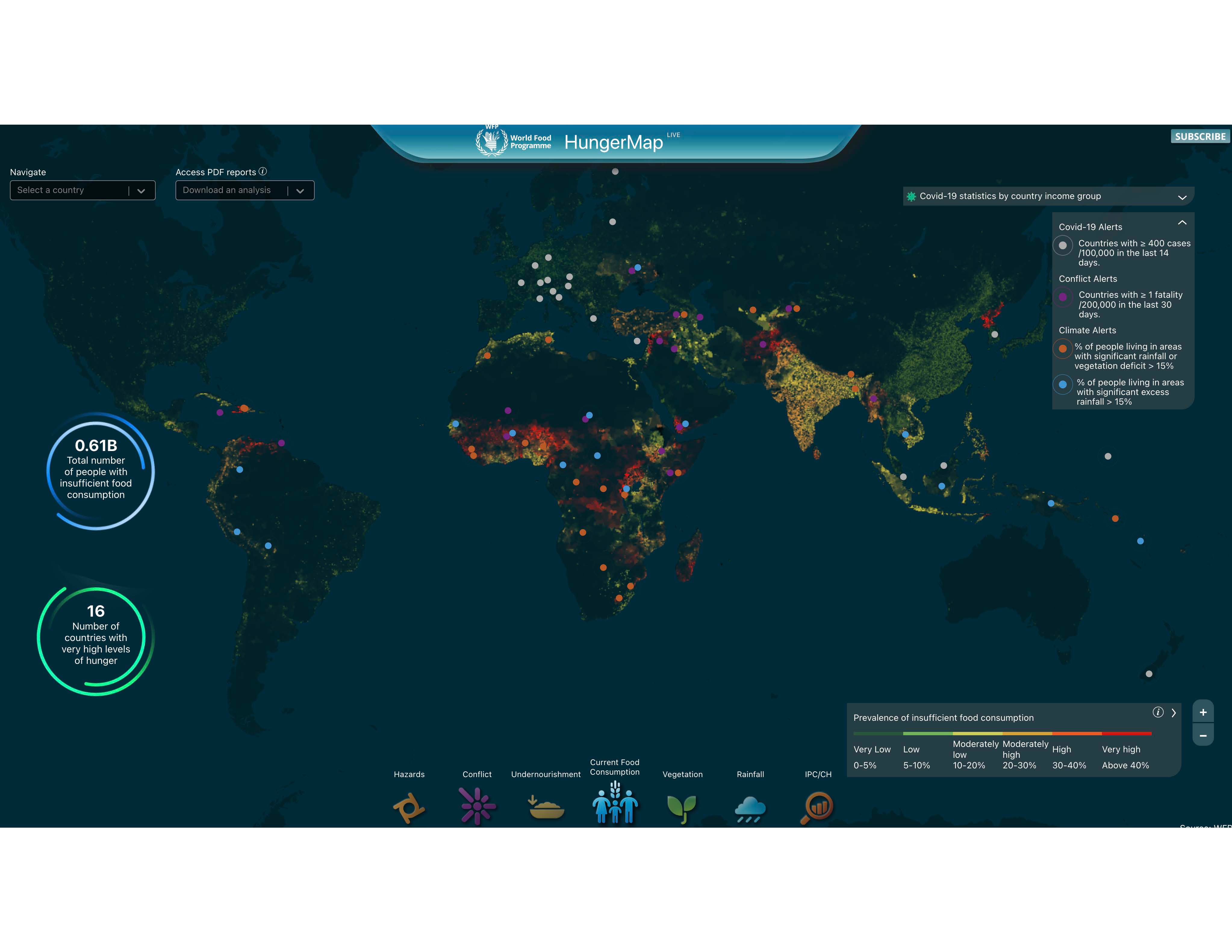Open the Select a country dropdown
The image size is (1232, 952).
[x=82, y=191]
